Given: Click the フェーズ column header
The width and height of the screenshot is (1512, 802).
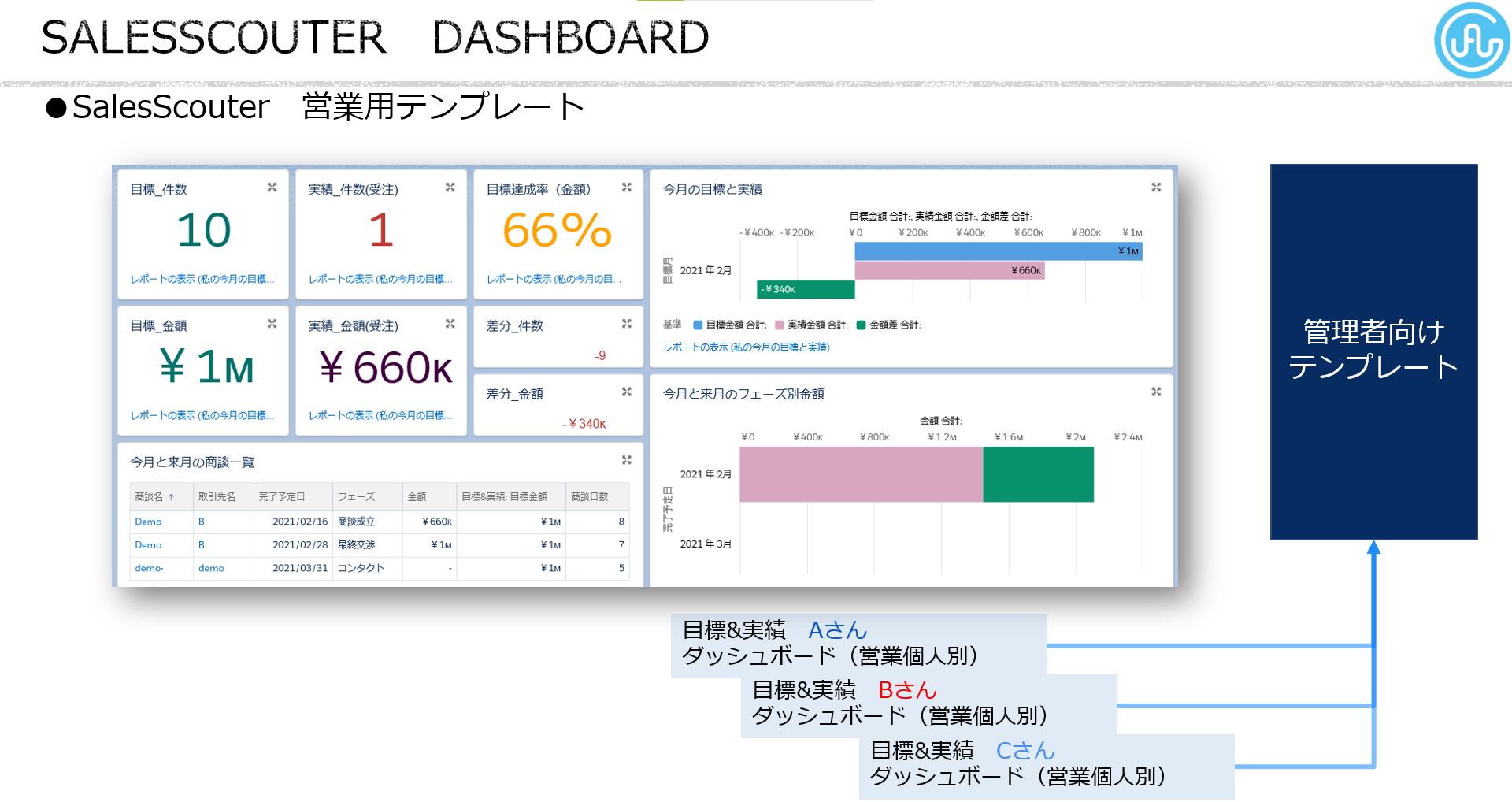Looking at the screenshot, I should [x=367, y=497].
